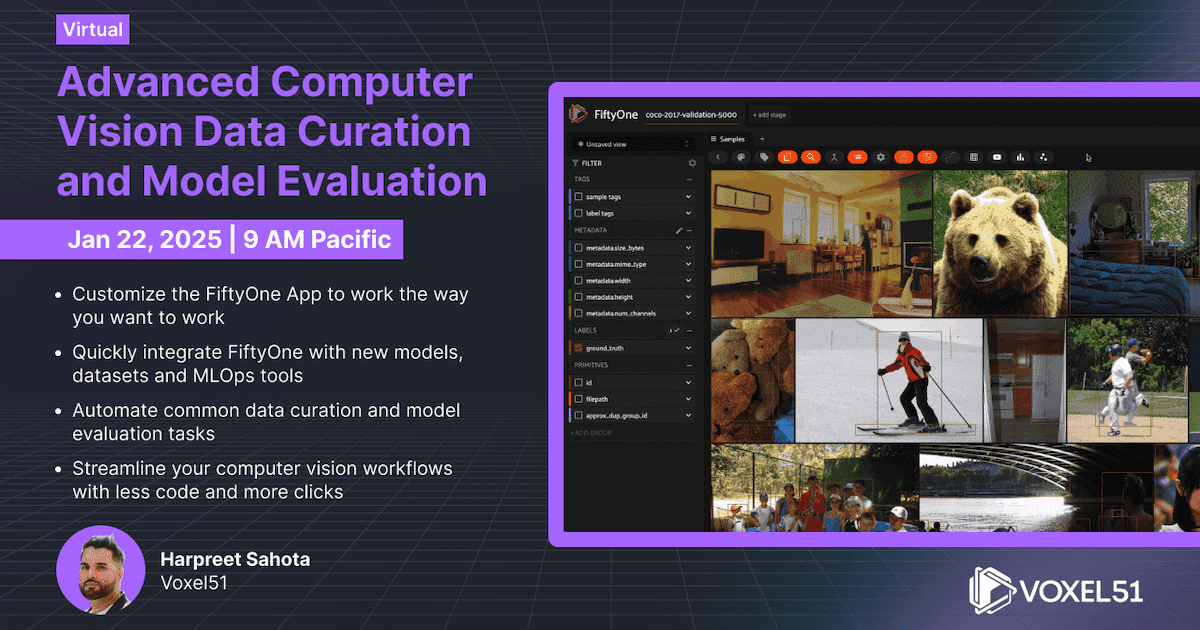Select the Samples tab
Viewport: 1200px width, 630px height.
[727, 139]
